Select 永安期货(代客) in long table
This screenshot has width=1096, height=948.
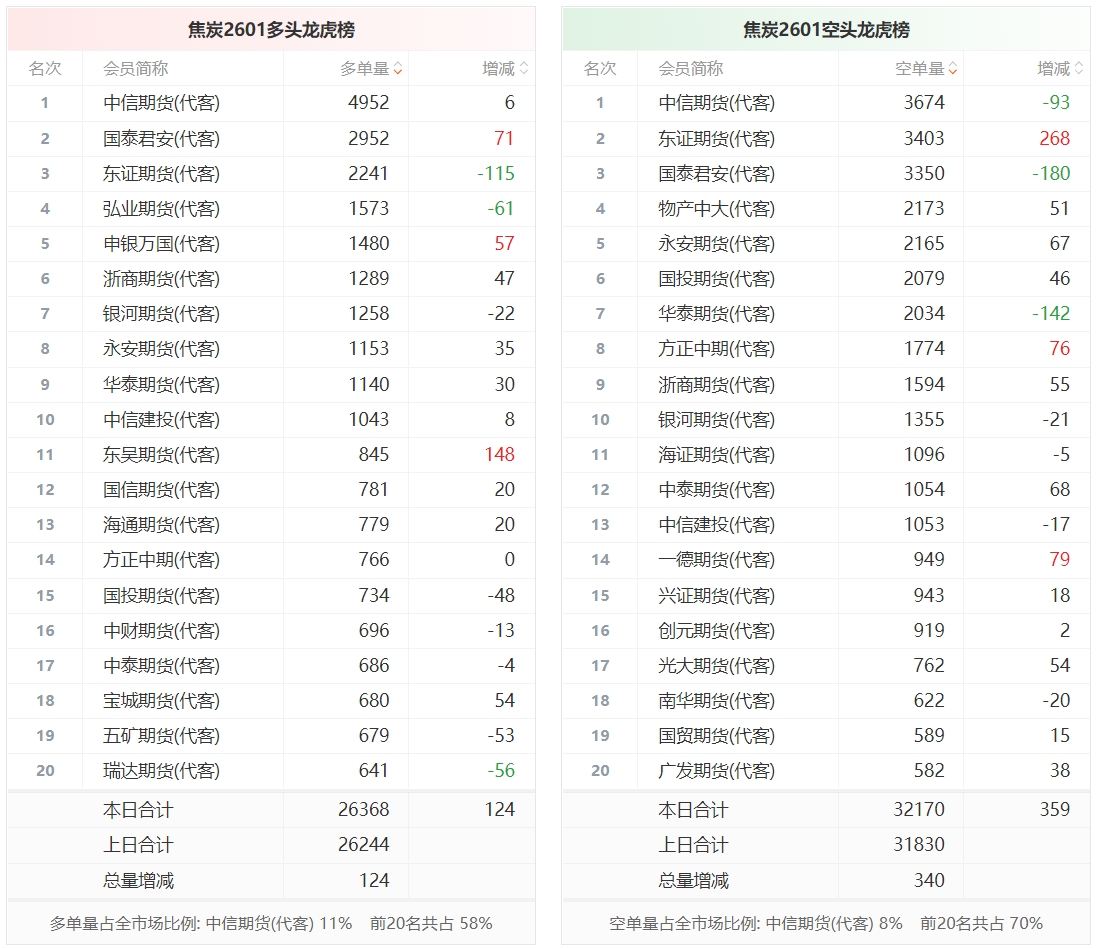[161, 348]
